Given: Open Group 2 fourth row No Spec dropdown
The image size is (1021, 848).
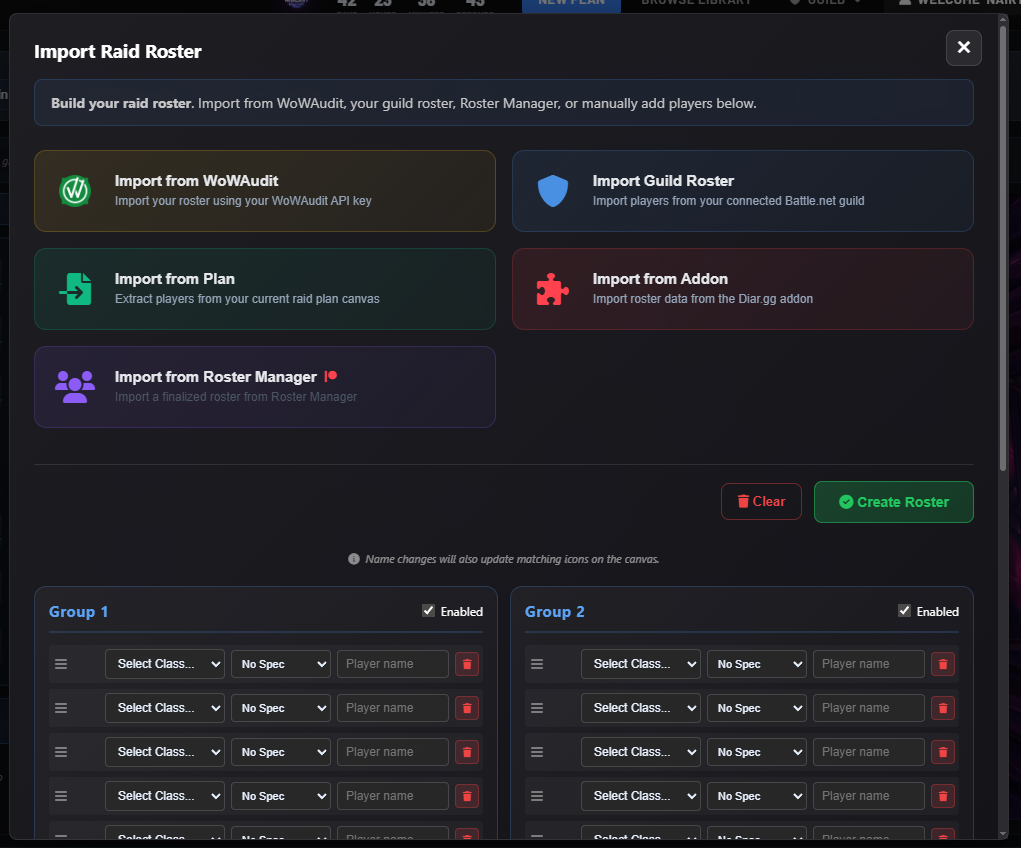Looking at the screenshot, I should [757, 796].
